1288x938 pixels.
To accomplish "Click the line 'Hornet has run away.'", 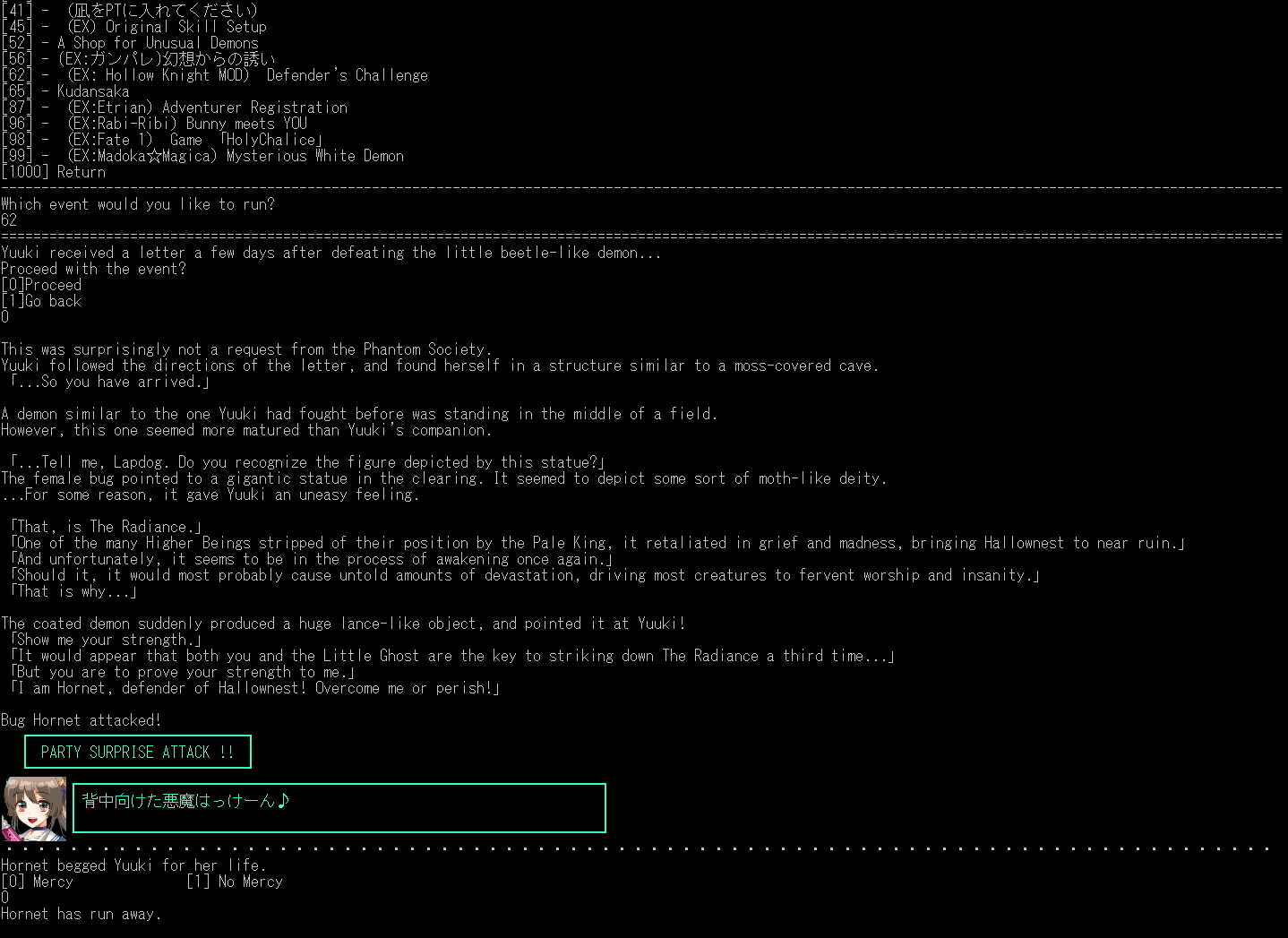I will [x=82, y=914].
